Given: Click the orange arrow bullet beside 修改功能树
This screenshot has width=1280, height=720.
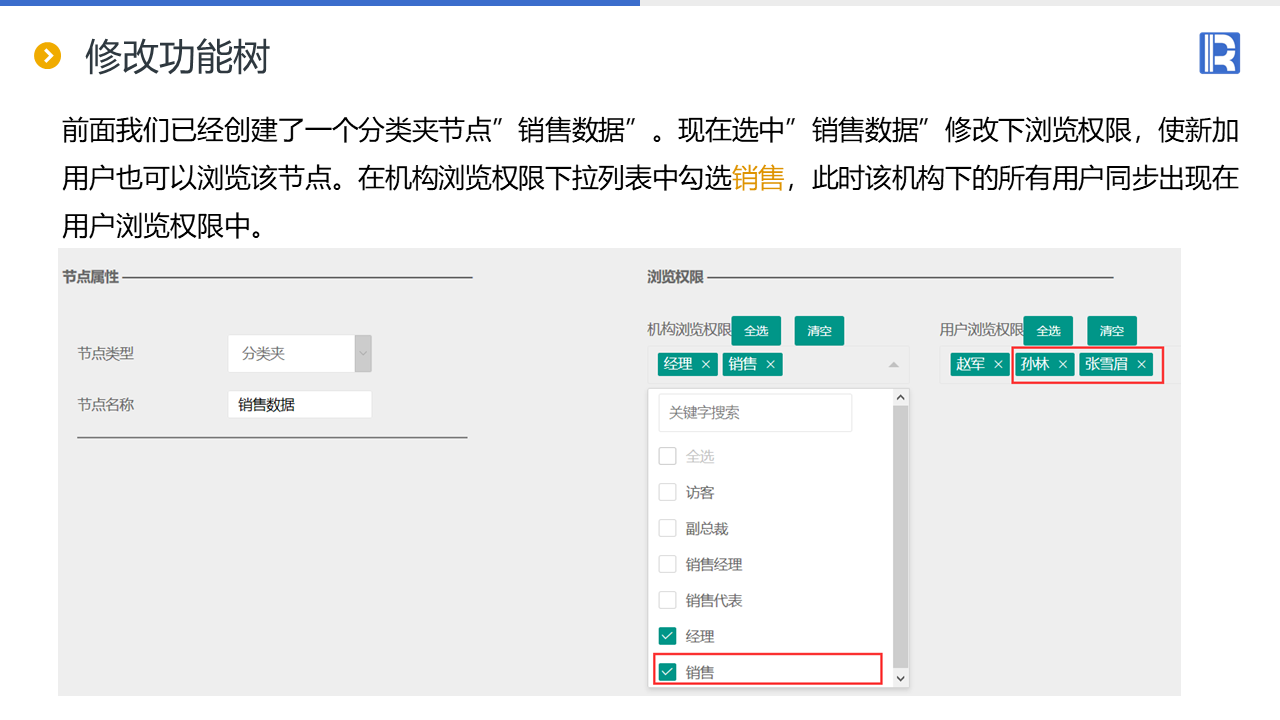Looking at the screenshot, I should tap(48, 56).
